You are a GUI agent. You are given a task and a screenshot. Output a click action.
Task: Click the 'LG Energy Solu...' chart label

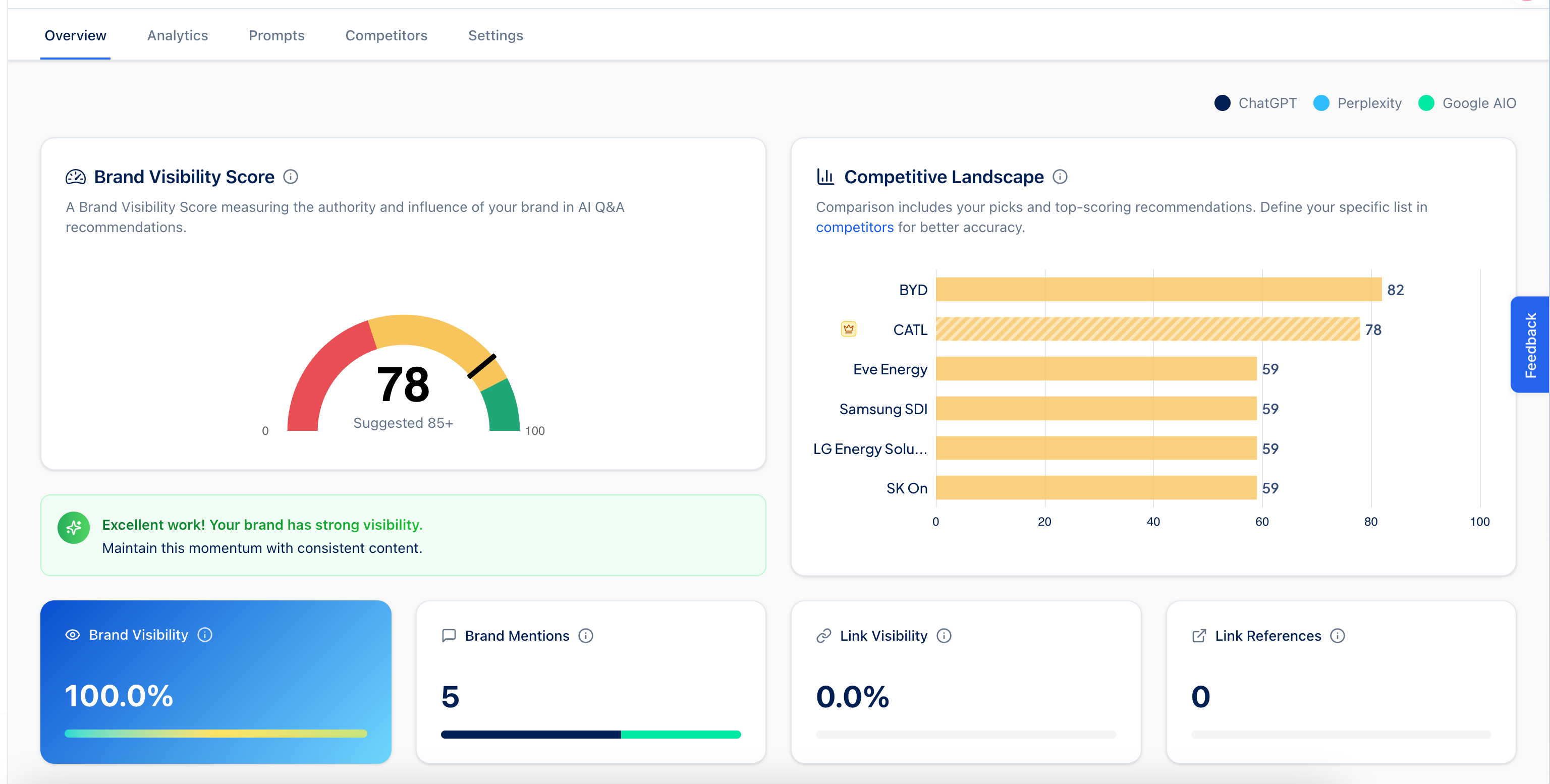(870, 449)
